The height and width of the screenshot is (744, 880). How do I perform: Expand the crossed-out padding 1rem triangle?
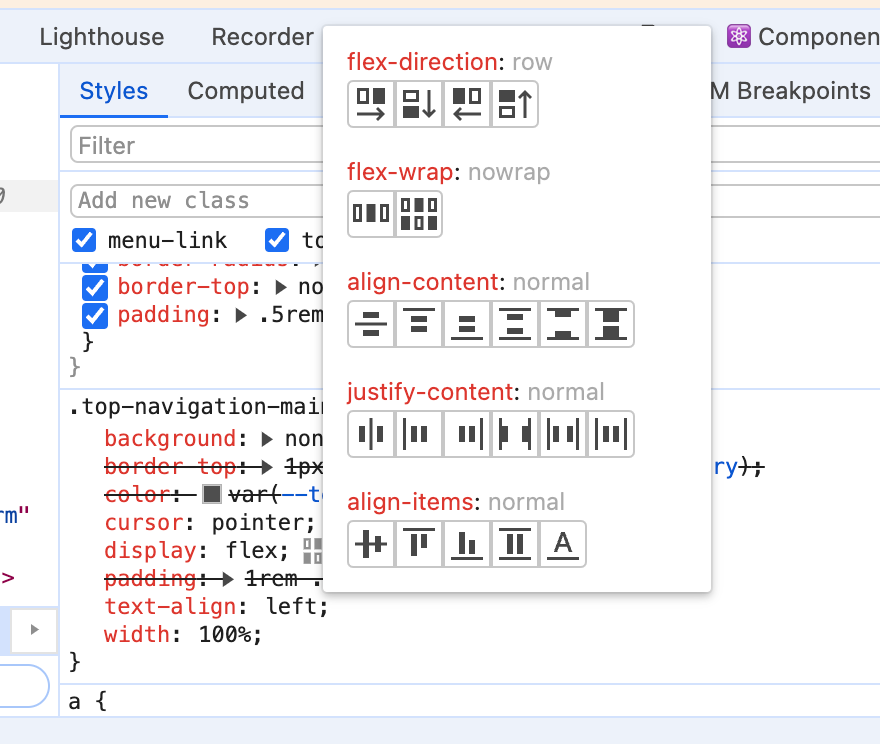pyautogui.click(x=228, y=579)
